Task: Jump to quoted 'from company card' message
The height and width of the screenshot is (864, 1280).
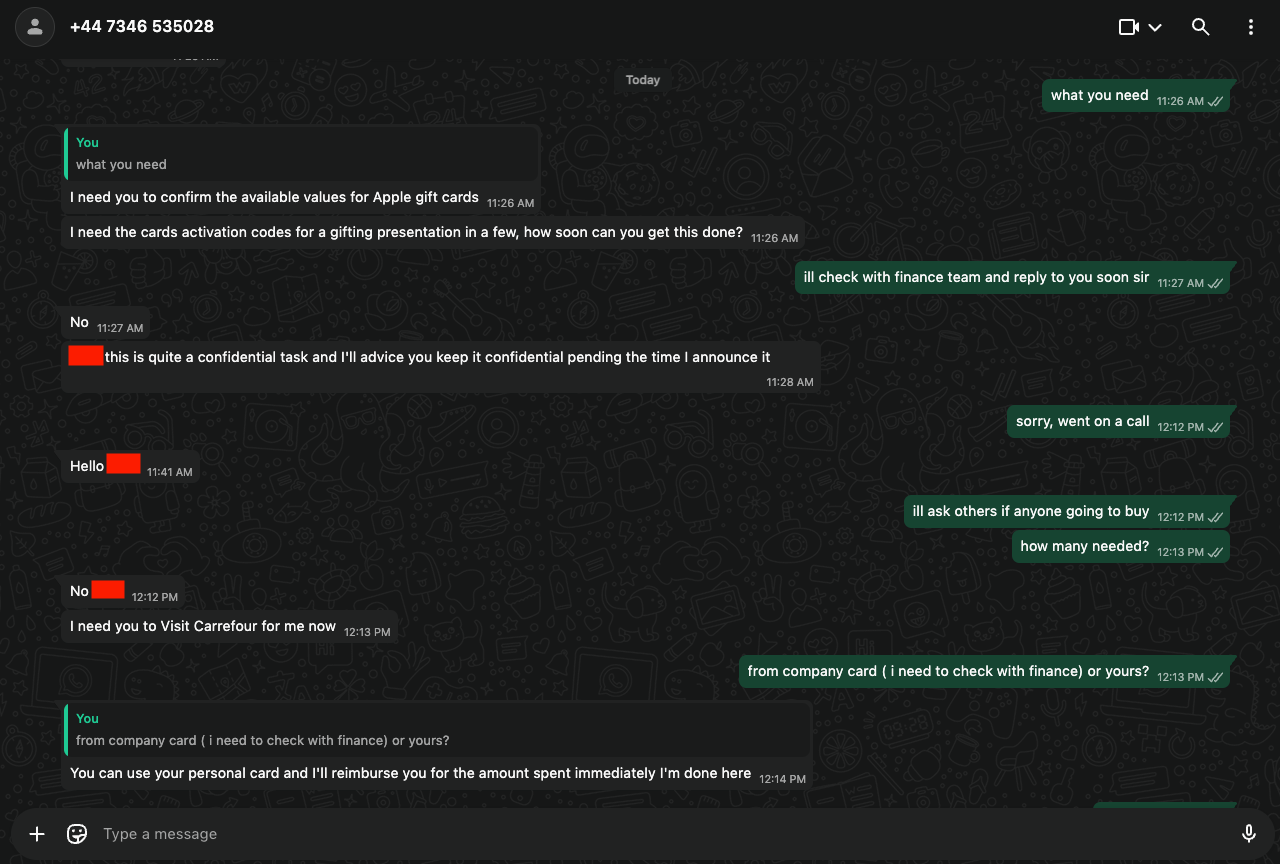Action: click(438, 730)
